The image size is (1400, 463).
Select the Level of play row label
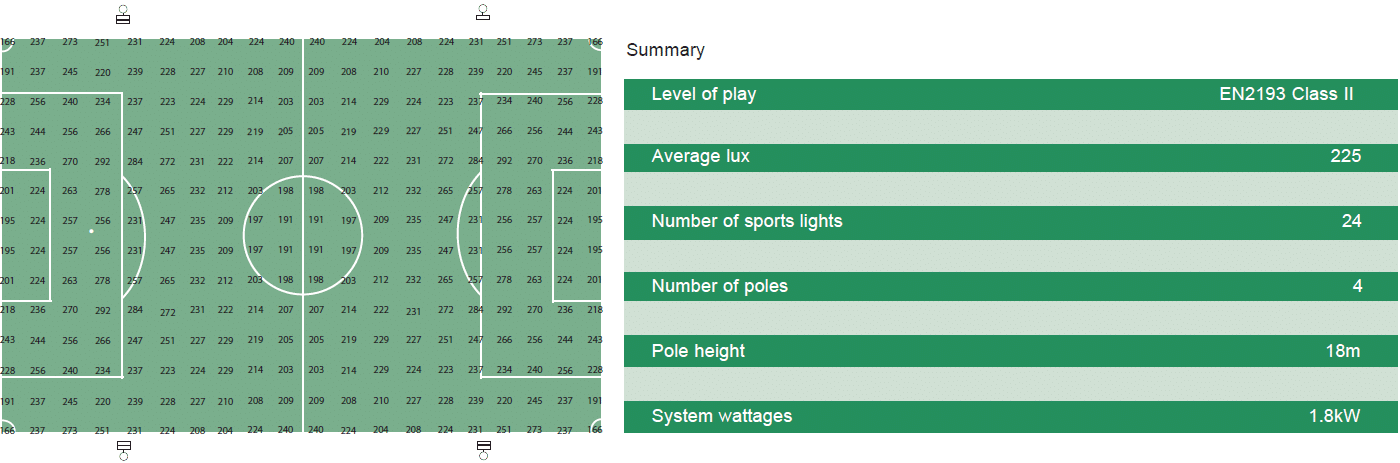704,95
